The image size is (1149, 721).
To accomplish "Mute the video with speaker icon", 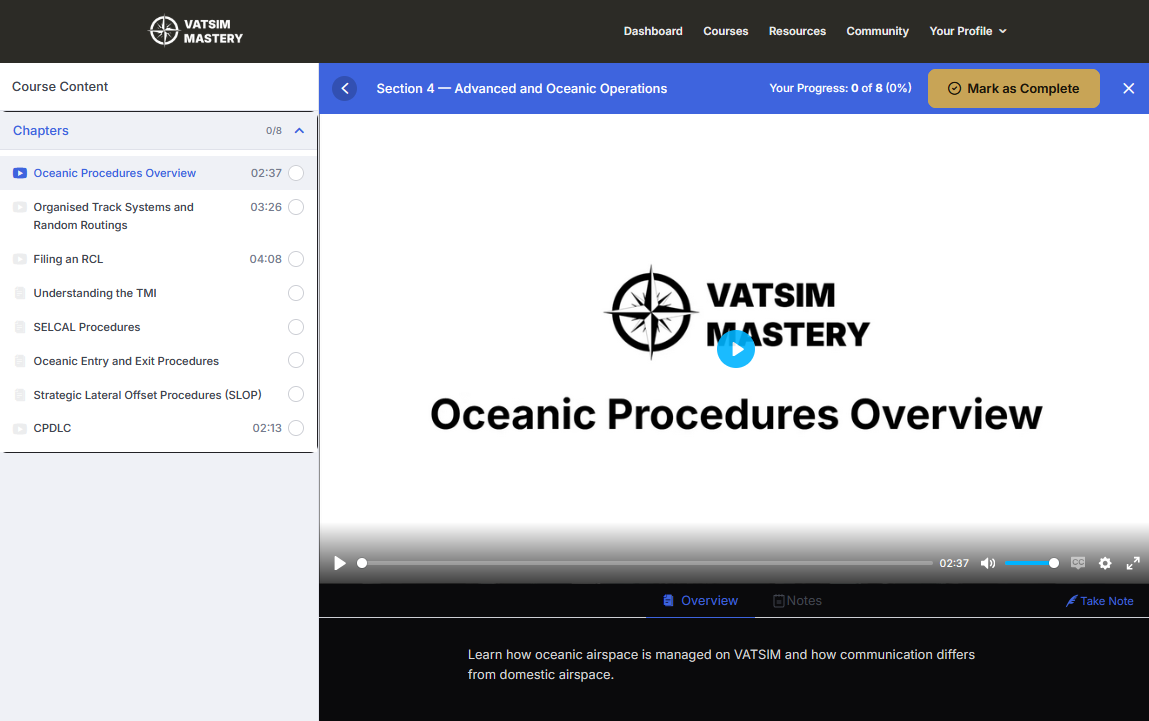I will click(988, 563).
